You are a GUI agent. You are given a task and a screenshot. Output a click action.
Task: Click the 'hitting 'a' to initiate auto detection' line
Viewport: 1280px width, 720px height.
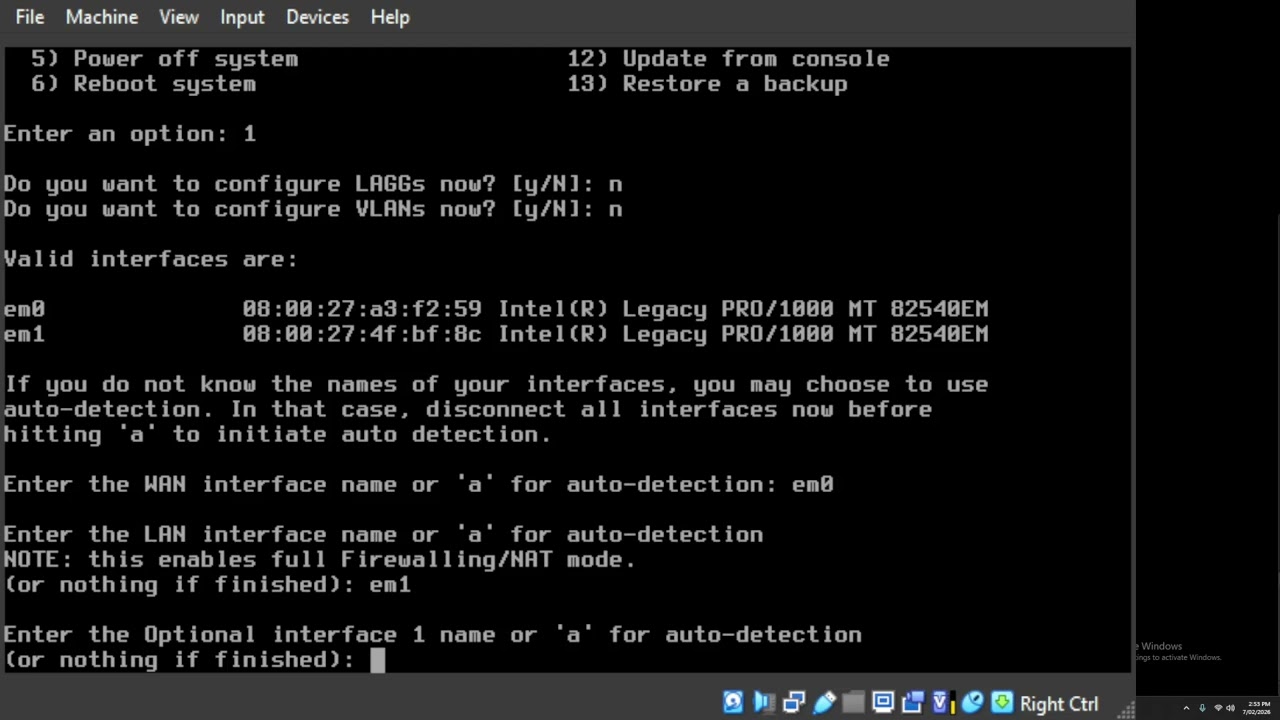click(x=277, y=434)
